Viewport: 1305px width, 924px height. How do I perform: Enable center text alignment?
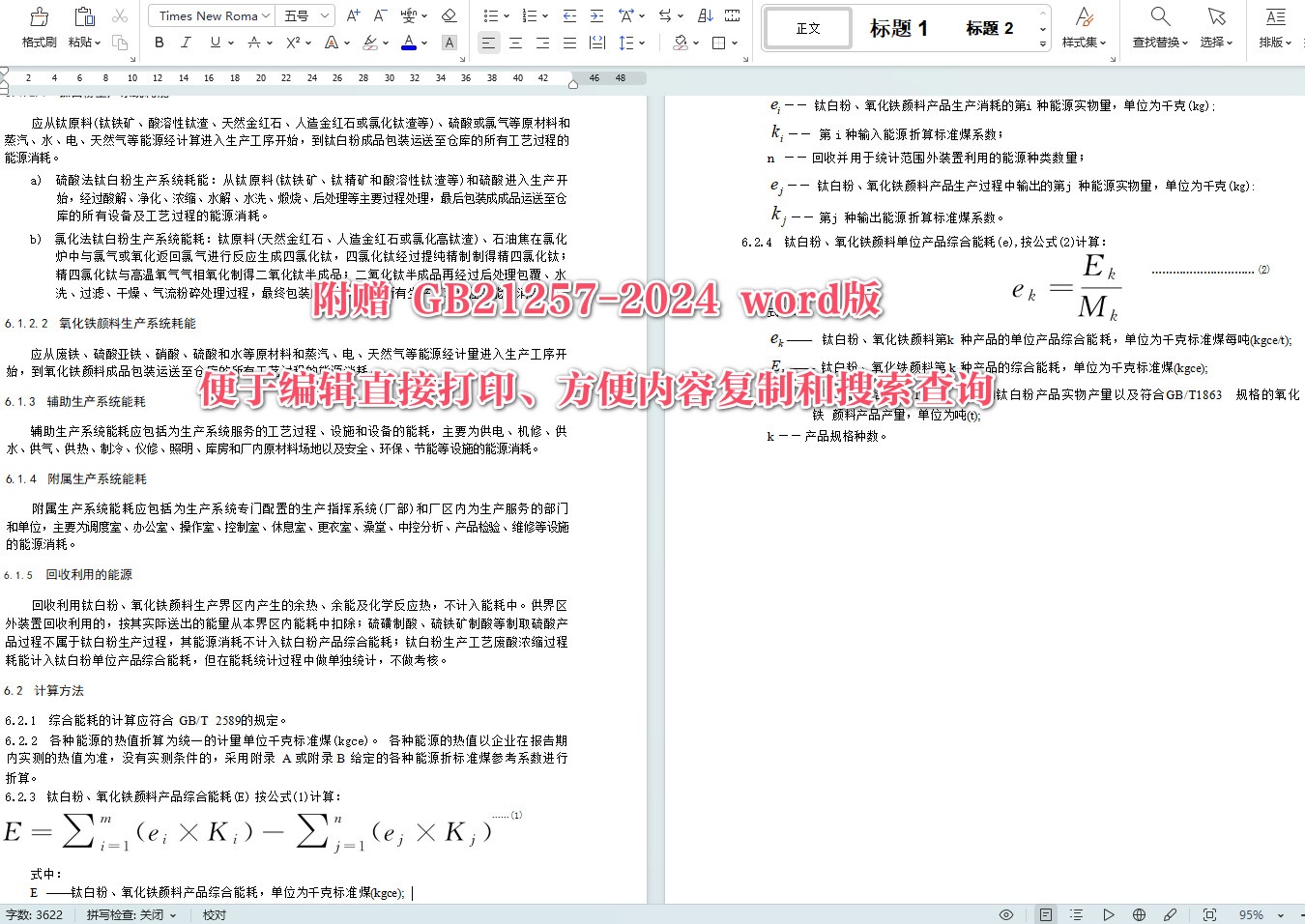click(515, 43)
